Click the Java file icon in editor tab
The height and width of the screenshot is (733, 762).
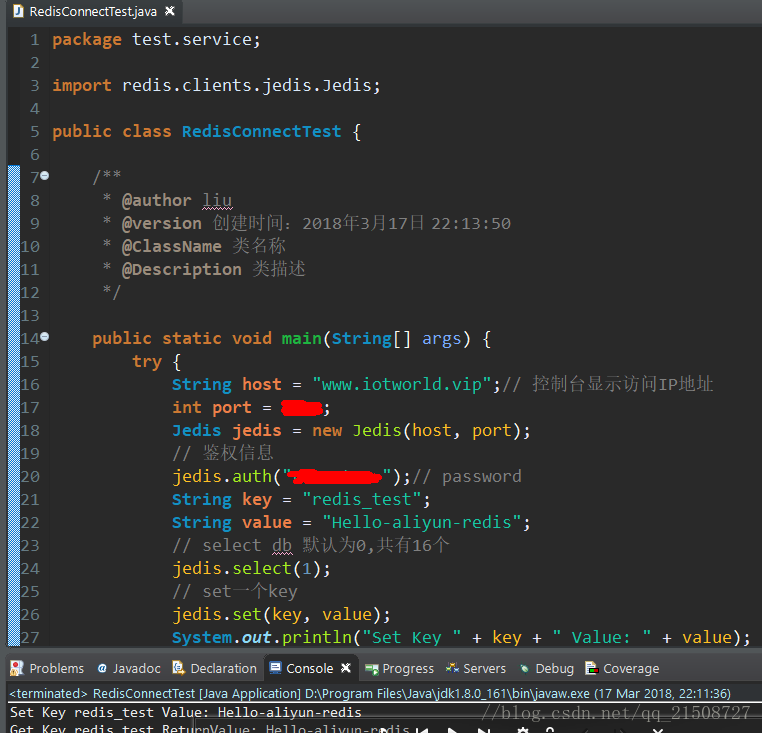(x=18, y=11)
